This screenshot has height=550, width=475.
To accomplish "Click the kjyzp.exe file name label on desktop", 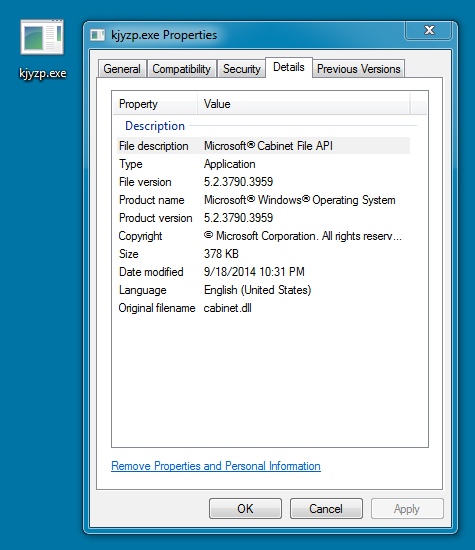I will point(42,73).
